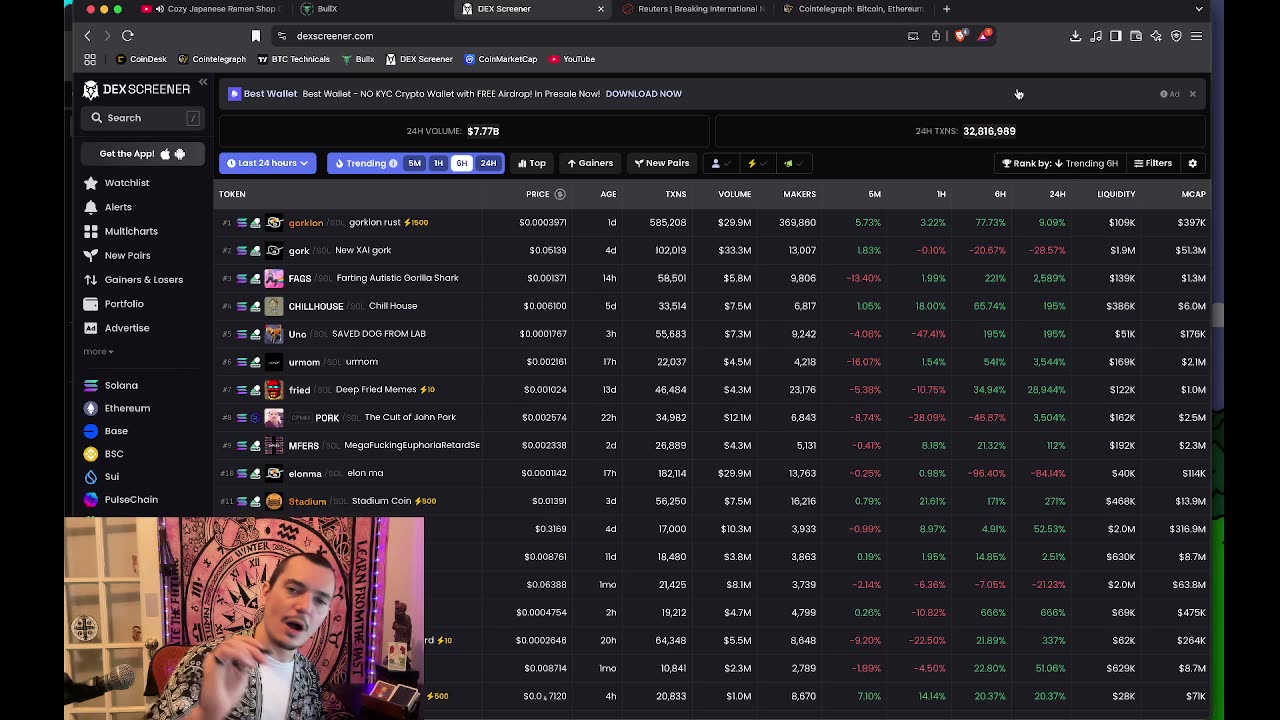The height and width of the screenshot is (720, 1280).
Task: Open the Top tokens view
Action: click(x=531, y=163)
